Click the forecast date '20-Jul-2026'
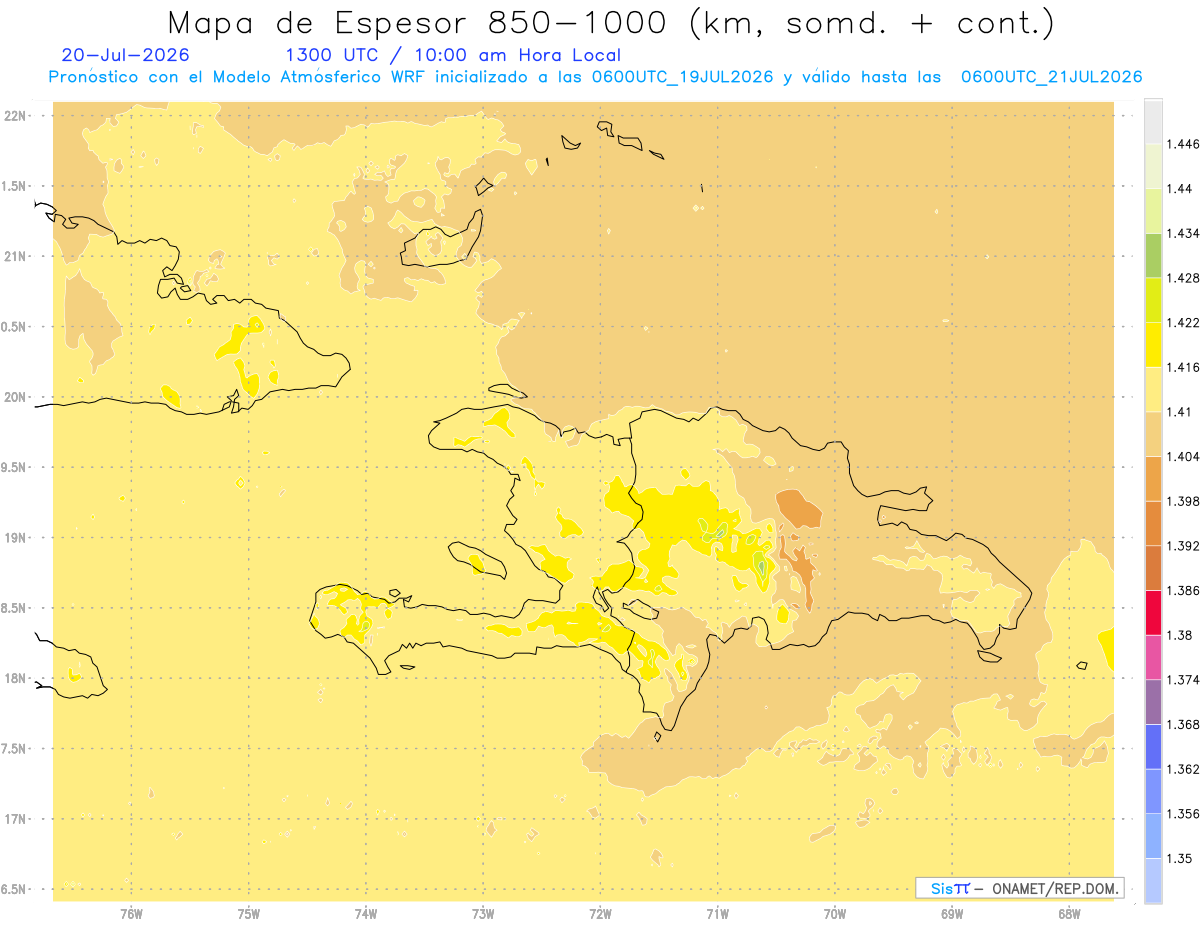The image size is (1200, 927). point(125,55)
